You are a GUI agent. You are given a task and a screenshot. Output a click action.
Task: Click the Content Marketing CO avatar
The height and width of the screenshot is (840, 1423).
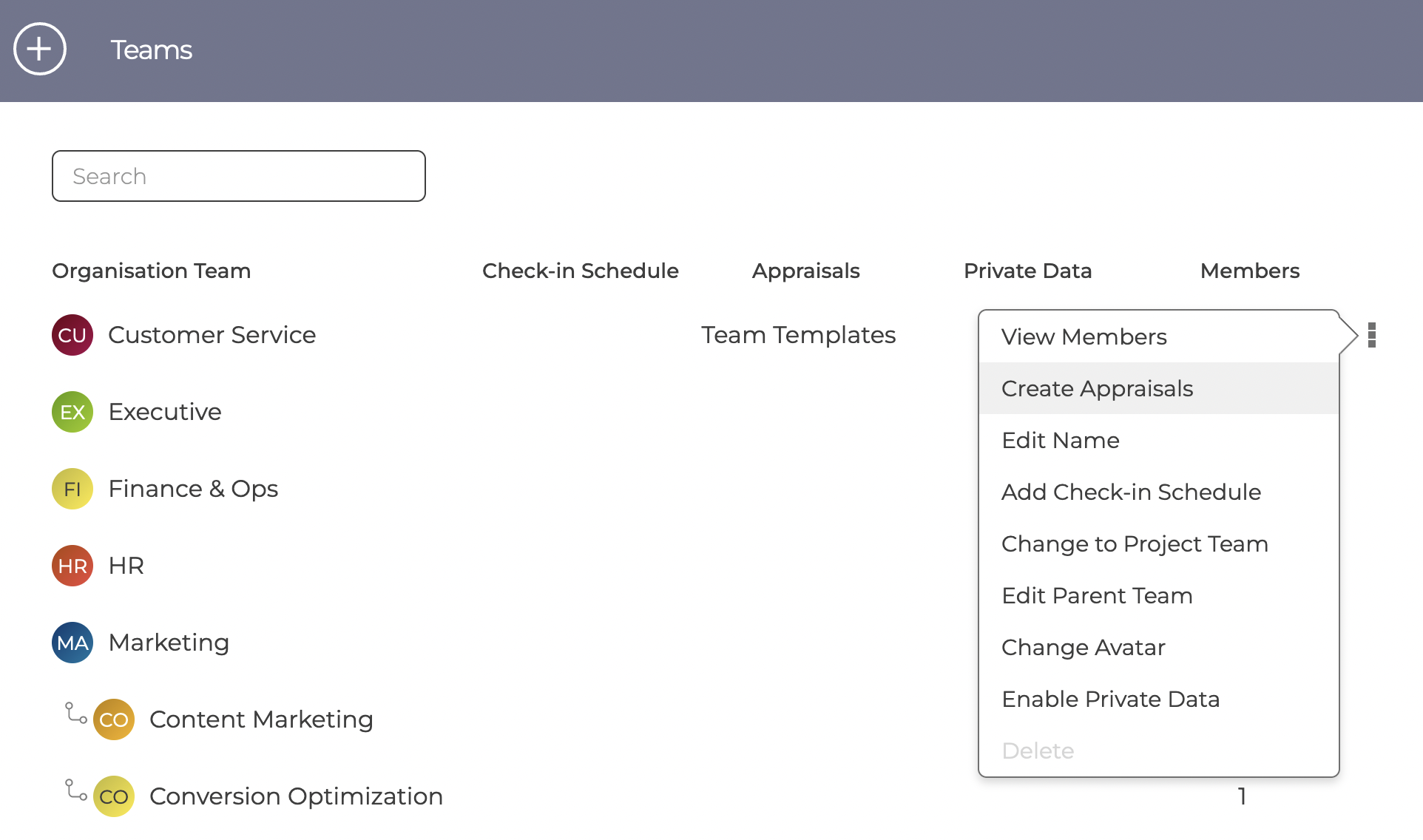(x=114, y=719)
